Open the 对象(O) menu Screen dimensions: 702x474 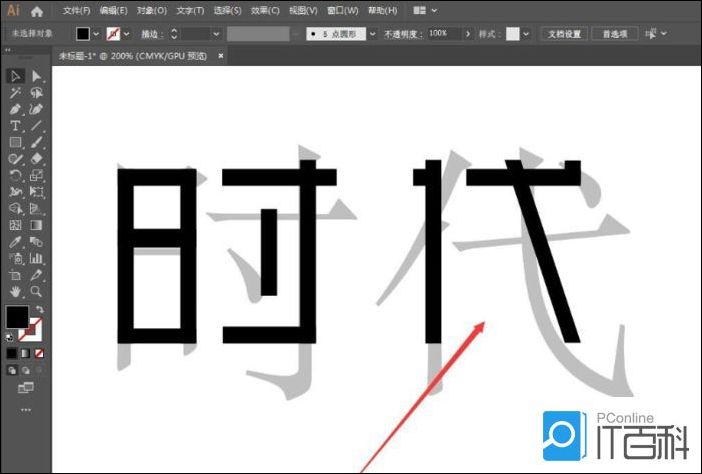click(152, 11)
